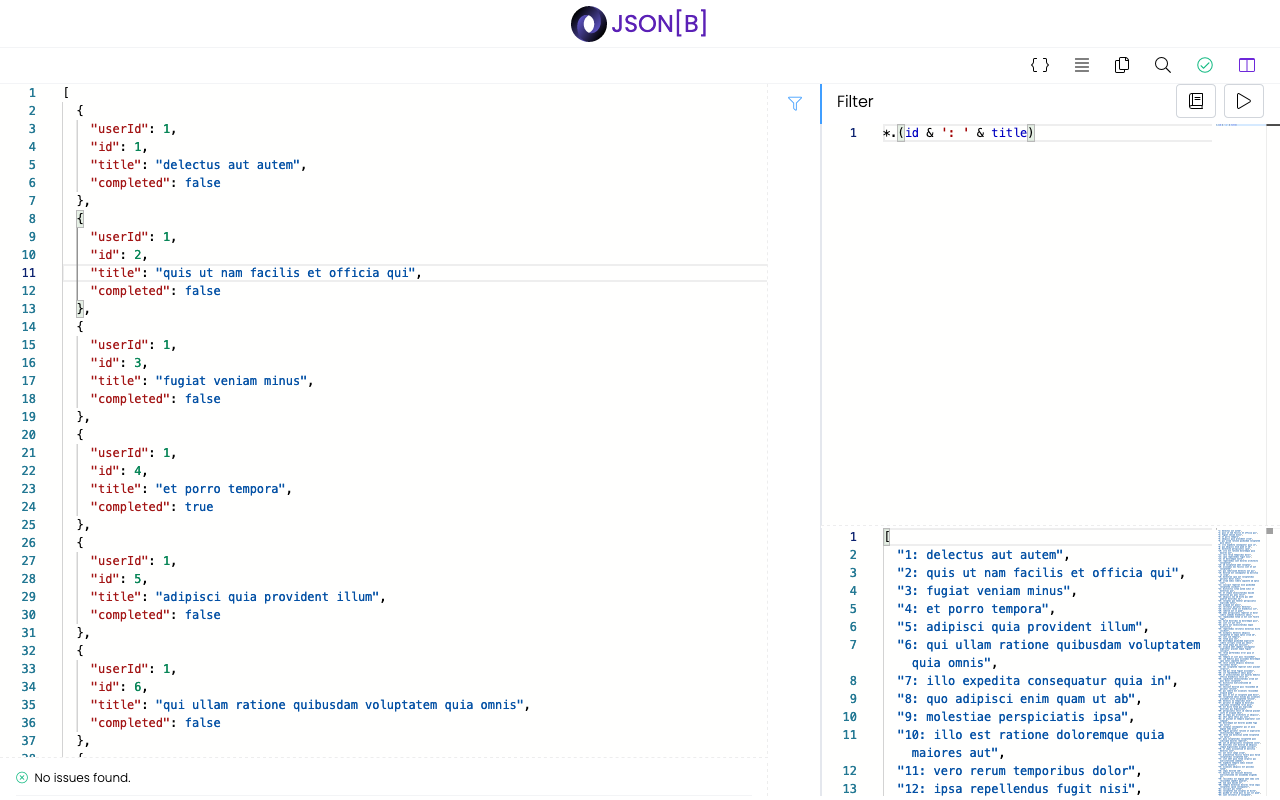Toggle split view with the purple columns icon
This screenshot has width=1280, height=800.
pyautogui.click(x=1246, y=64)
